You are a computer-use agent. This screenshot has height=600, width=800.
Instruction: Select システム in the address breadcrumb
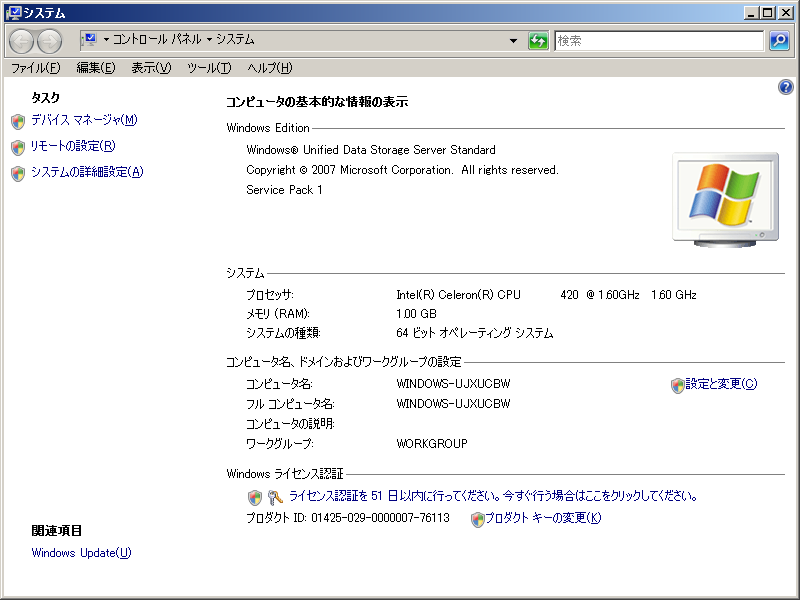click(235, 39)
